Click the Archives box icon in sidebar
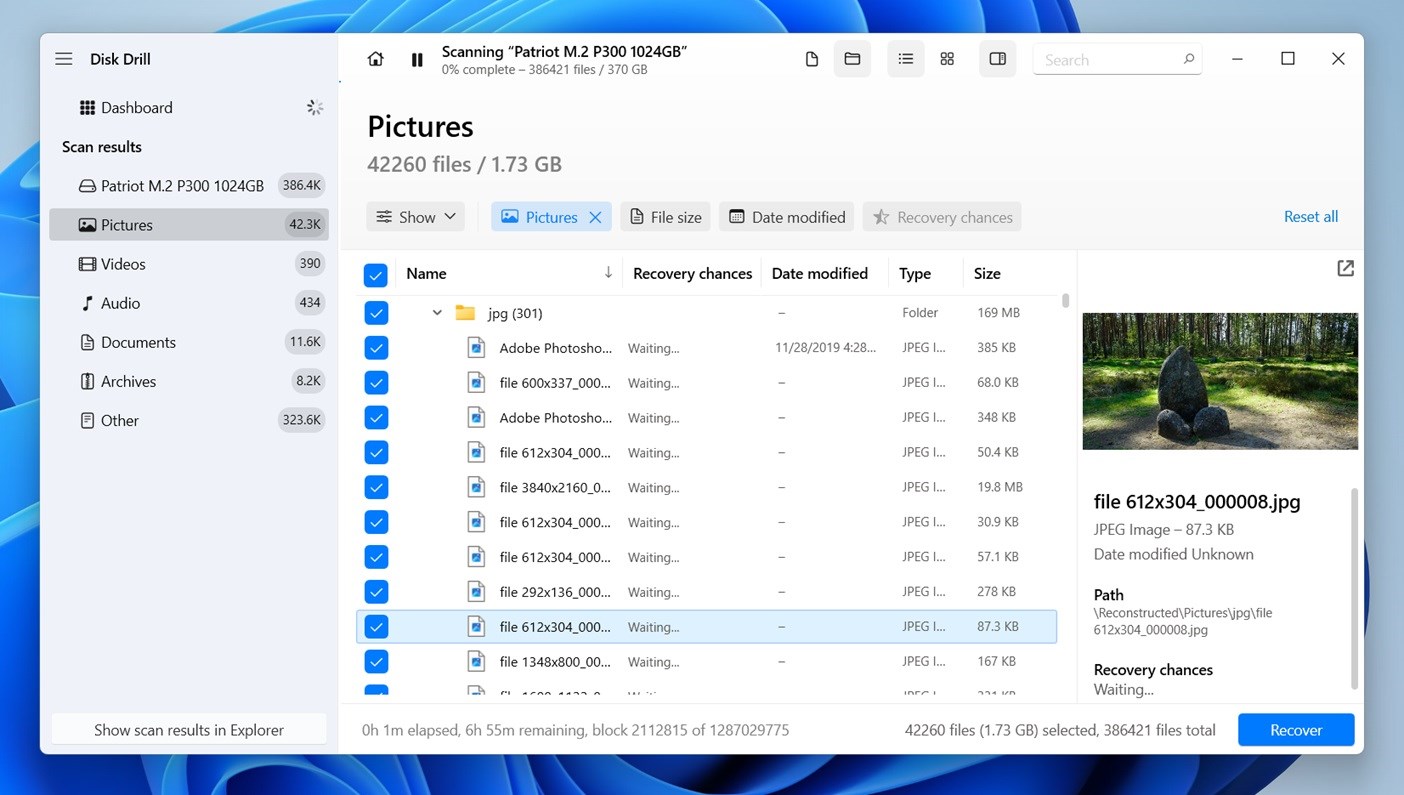 point(87,381)
